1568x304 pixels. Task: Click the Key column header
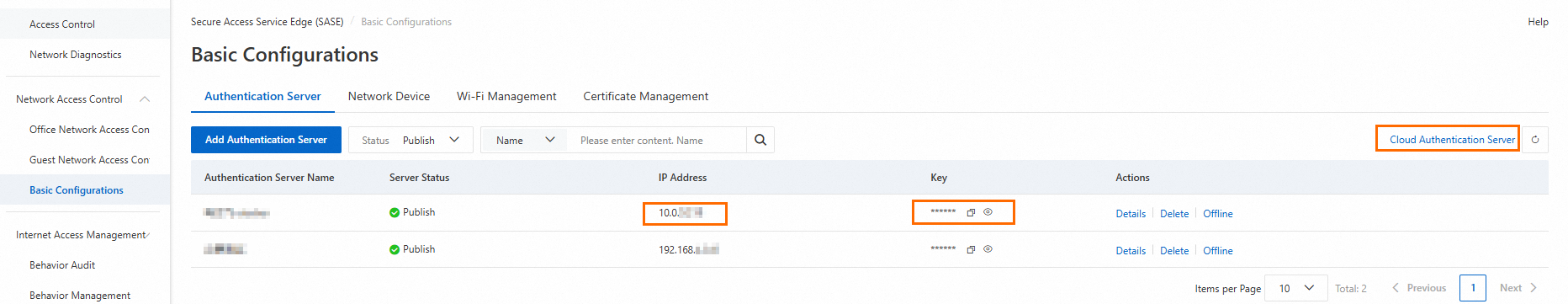pyautogui.click(x=939, y=178)
